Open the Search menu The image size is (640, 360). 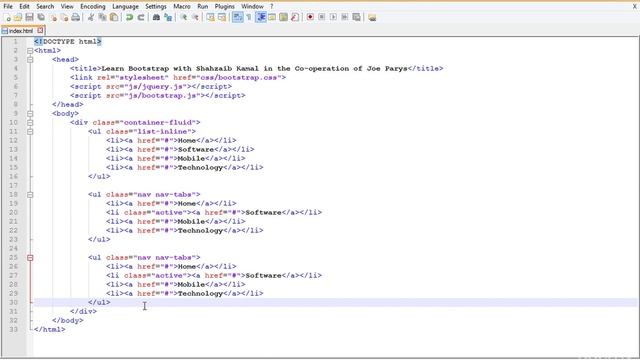[45, 6]
